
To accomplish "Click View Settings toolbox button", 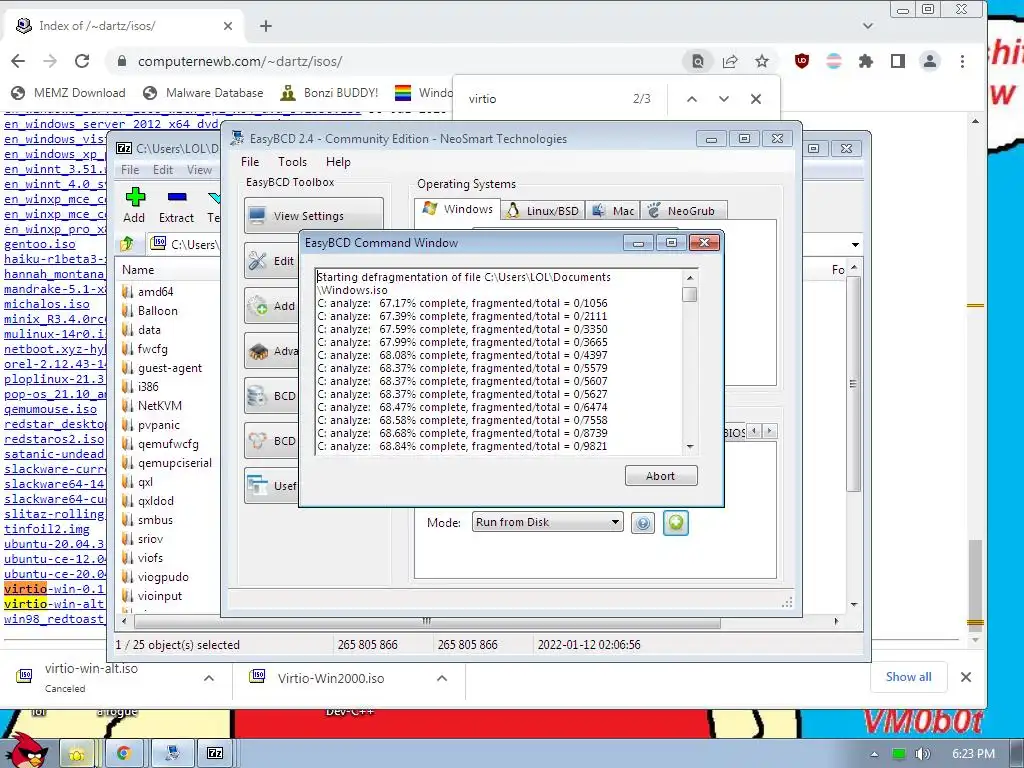I will [x=313, y=216].
